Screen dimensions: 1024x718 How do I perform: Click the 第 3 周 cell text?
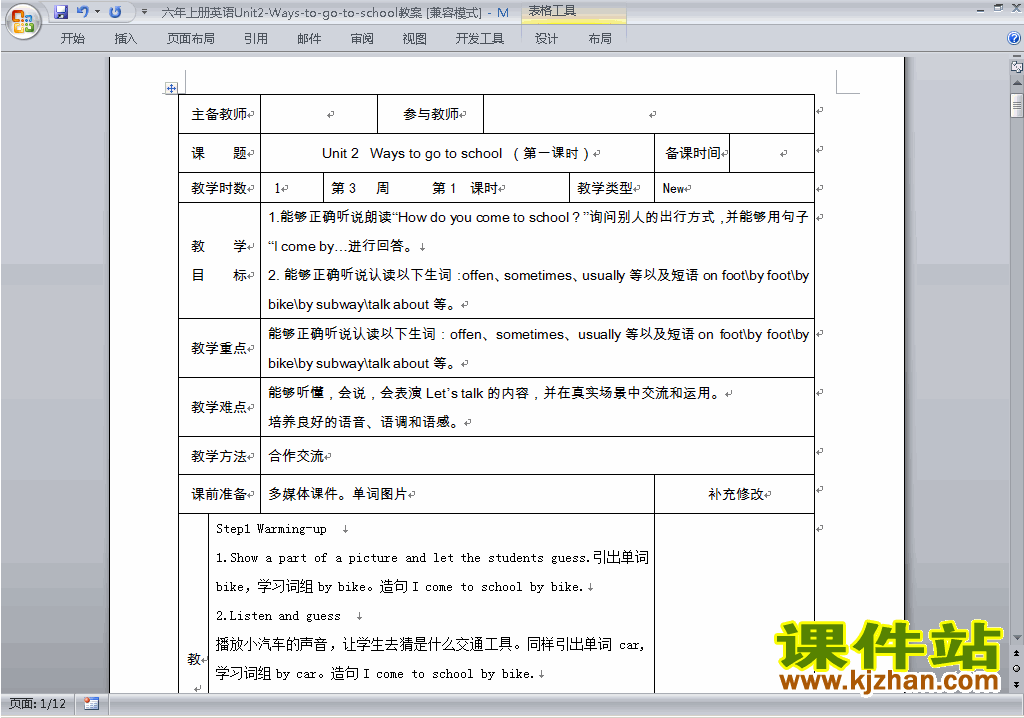[360, 188]
